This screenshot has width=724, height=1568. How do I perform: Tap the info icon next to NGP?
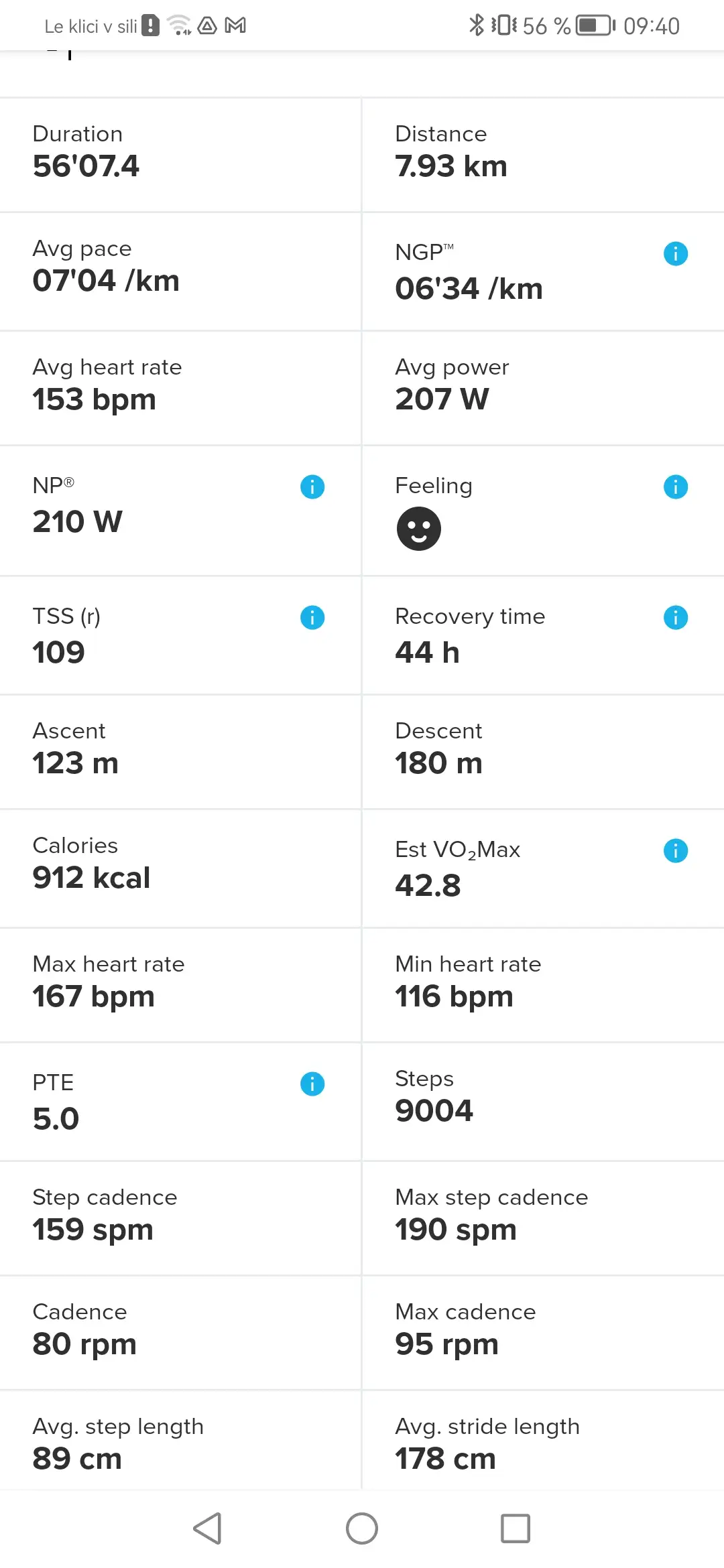coord(675,254)
